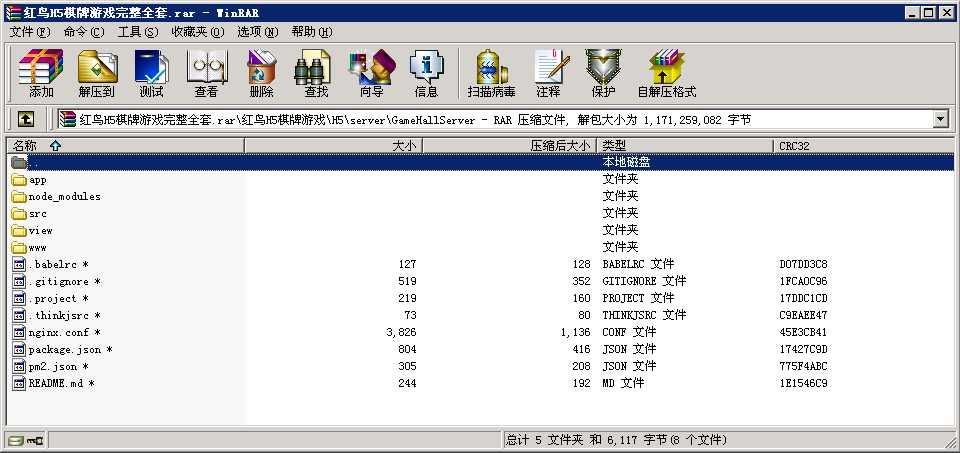The height and width of the screenshot is (453, 960).
Task: Show archive Info (信息) icon
Action: click(x=426, y=74)
